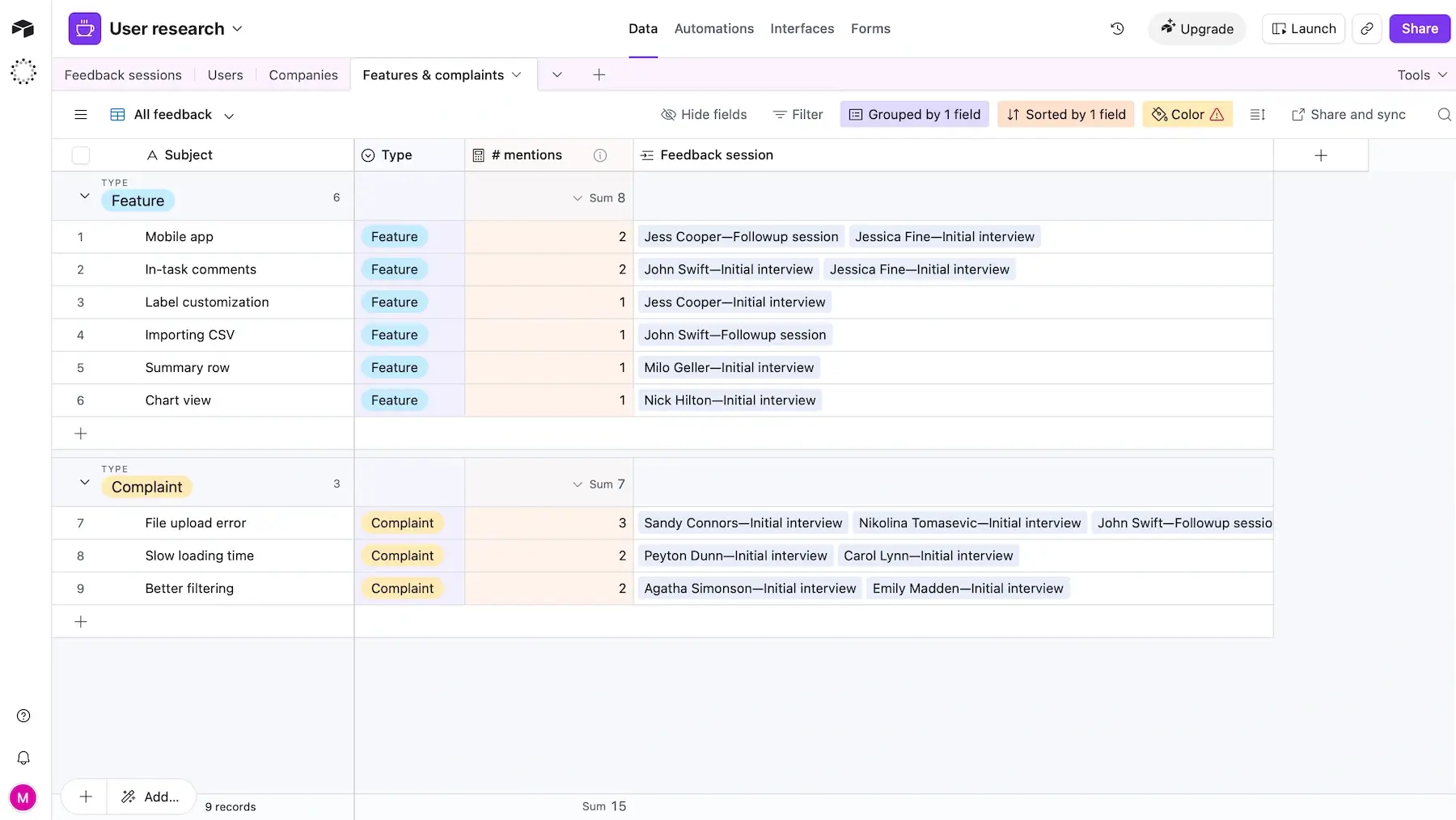This screenshot has width=1456, height=820.
Task: Click the search icon in the toolbar
Action: point(1444,114)
